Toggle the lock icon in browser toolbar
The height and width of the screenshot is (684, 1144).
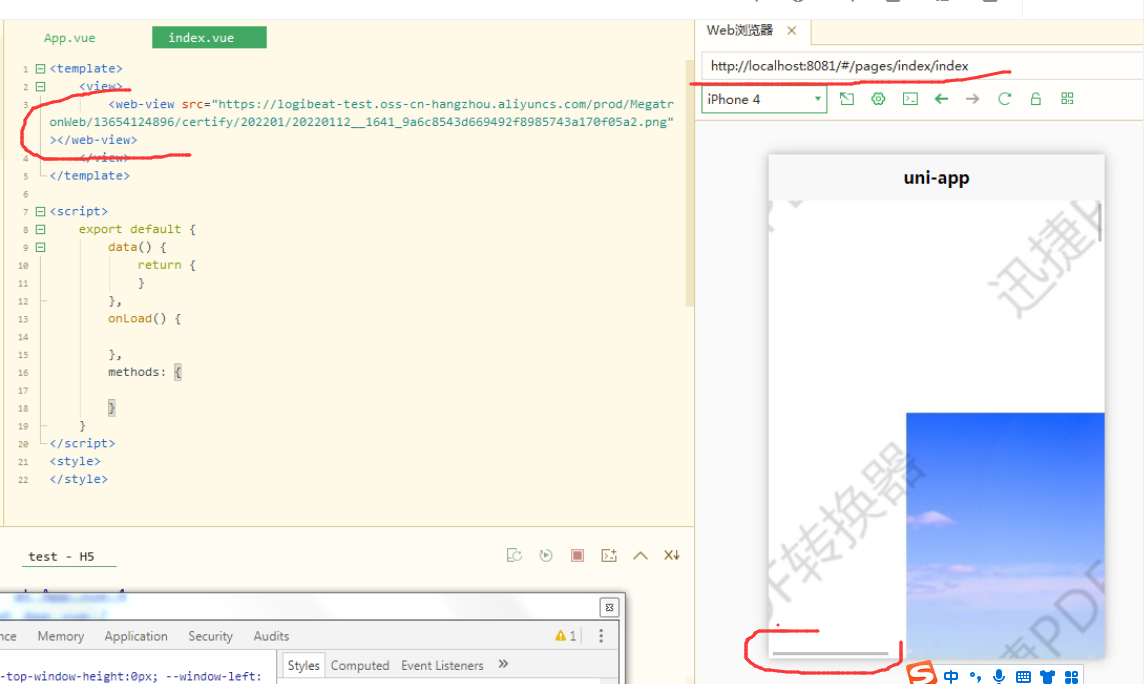tap(1035, 99)
